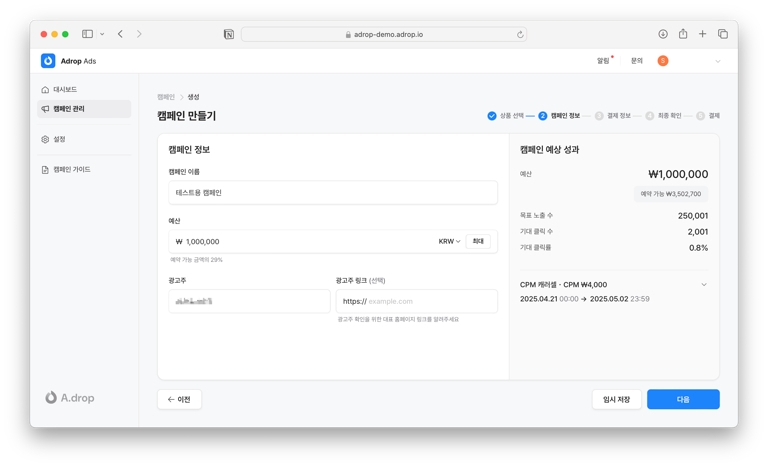Open the 대시보드 home icon in sidebar
Screen dimensions: 768x467
pos(45,90)
